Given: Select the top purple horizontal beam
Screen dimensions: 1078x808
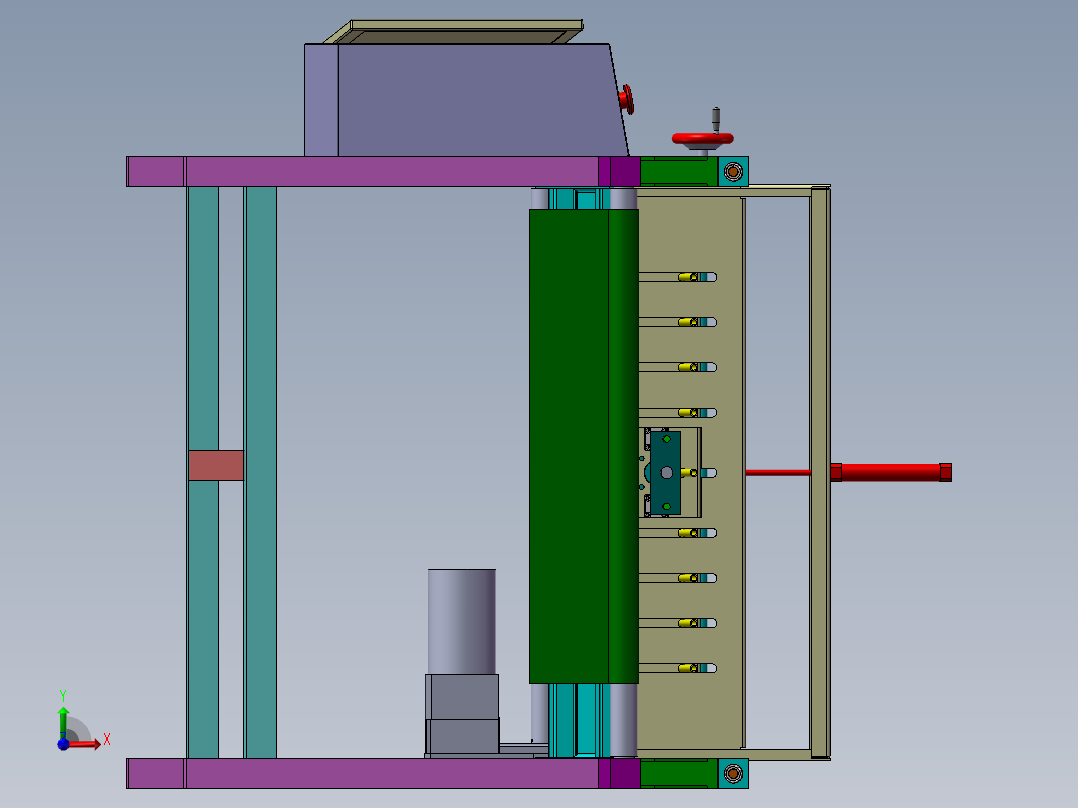Looking at the screenshot, I should [383, 171].
